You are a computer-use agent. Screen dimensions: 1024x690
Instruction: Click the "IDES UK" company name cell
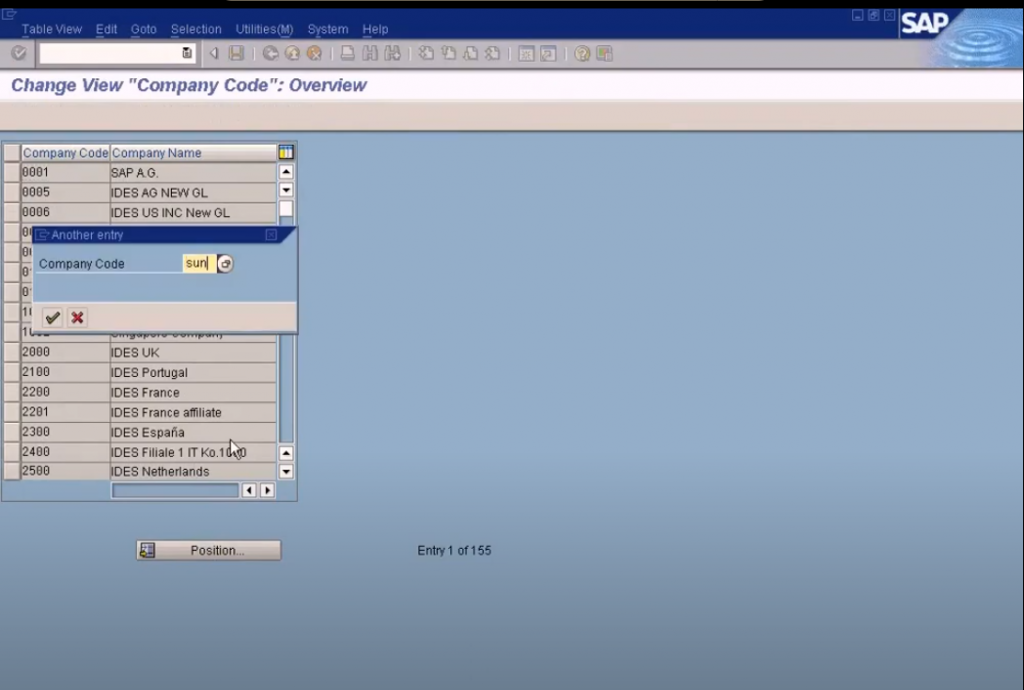click(x=193, y=353)
